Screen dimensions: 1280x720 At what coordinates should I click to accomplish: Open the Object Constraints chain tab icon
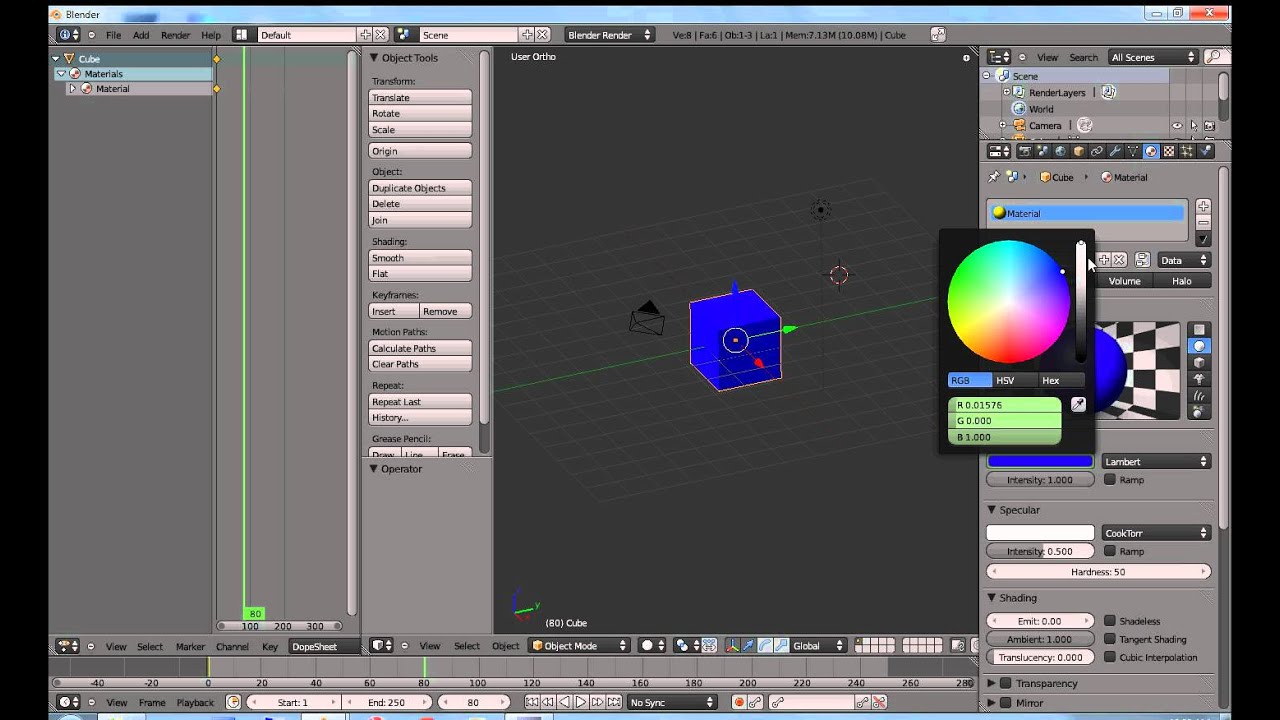tap(1097, 151)
